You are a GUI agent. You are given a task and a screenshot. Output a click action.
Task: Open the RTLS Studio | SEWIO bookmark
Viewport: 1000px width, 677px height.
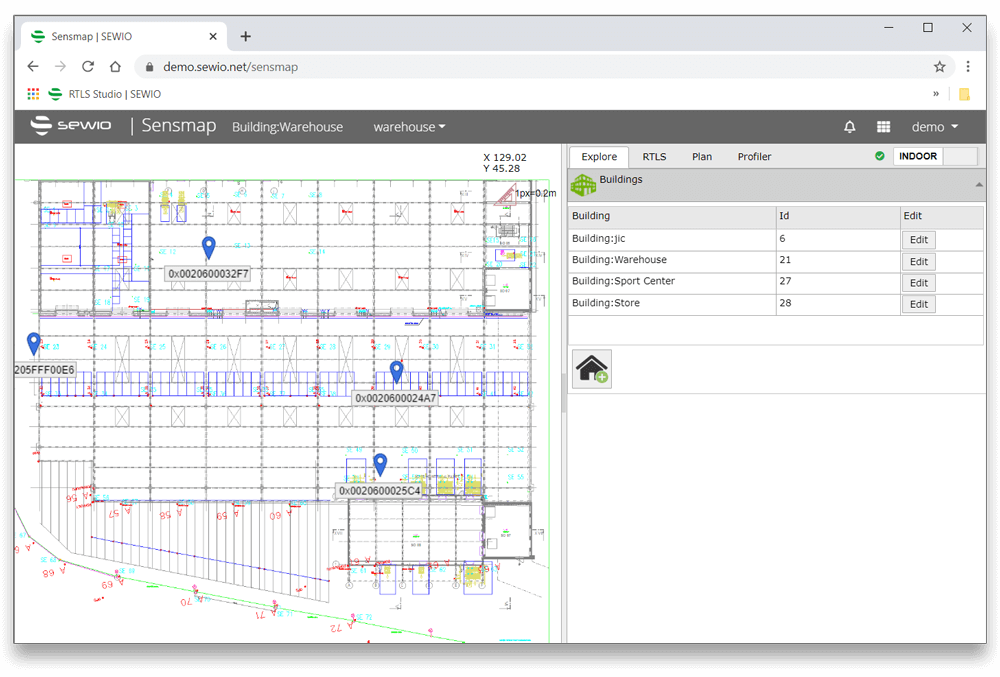point(108,94)
